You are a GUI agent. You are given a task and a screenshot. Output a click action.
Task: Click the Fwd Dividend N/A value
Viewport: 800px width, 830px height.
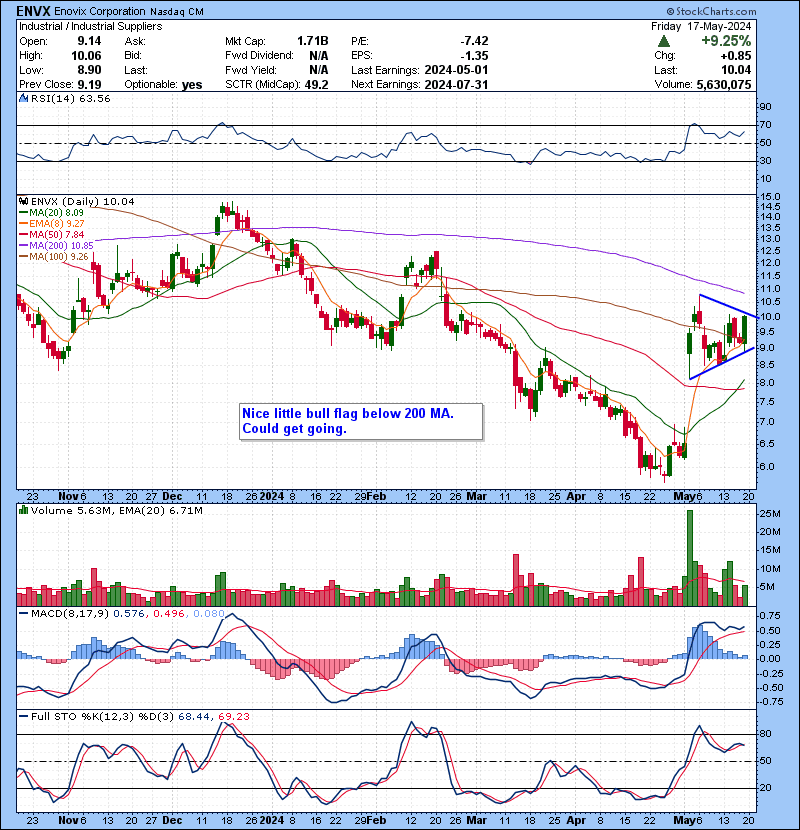tap(319, 56)
